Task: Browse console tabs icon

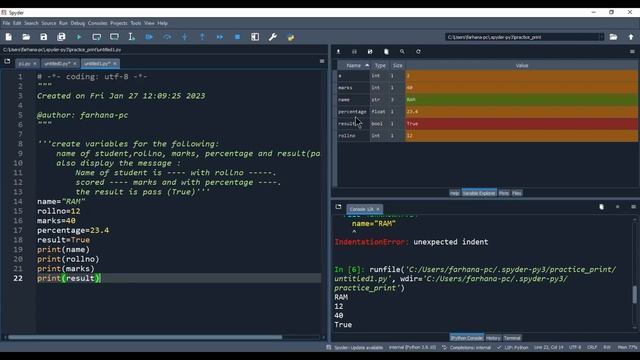Action: pyautogui.click(x=338, y=207)
